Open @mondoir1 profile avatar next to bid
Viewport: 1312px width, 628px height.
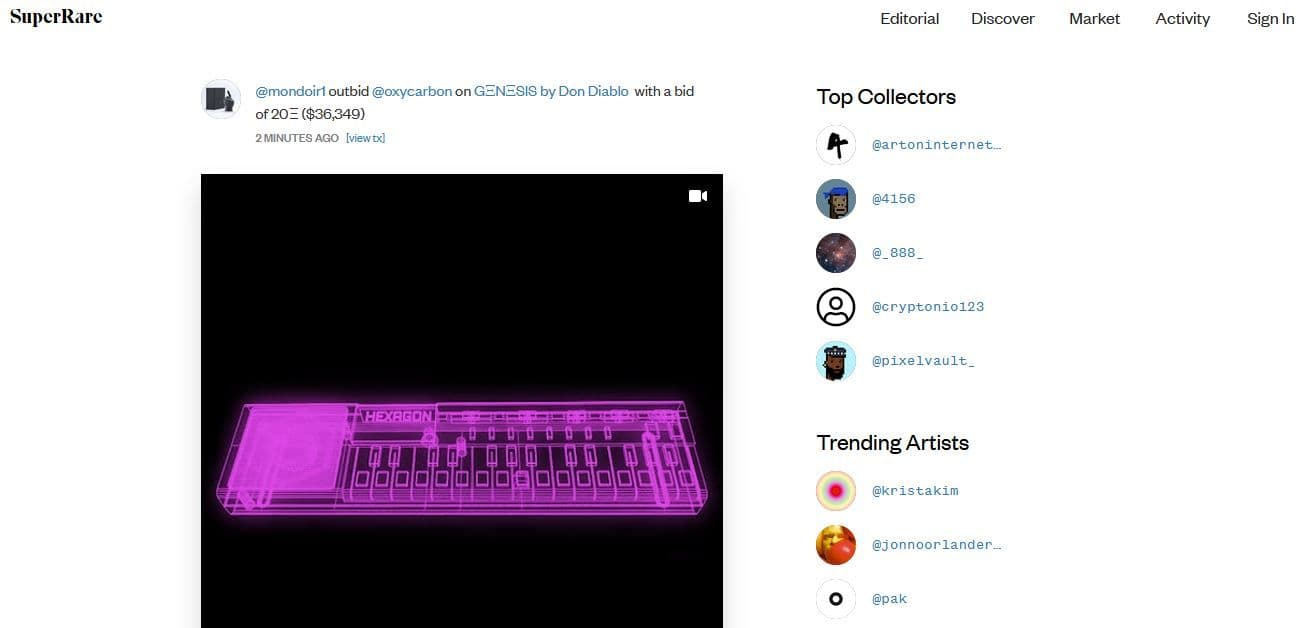(221, 100)
